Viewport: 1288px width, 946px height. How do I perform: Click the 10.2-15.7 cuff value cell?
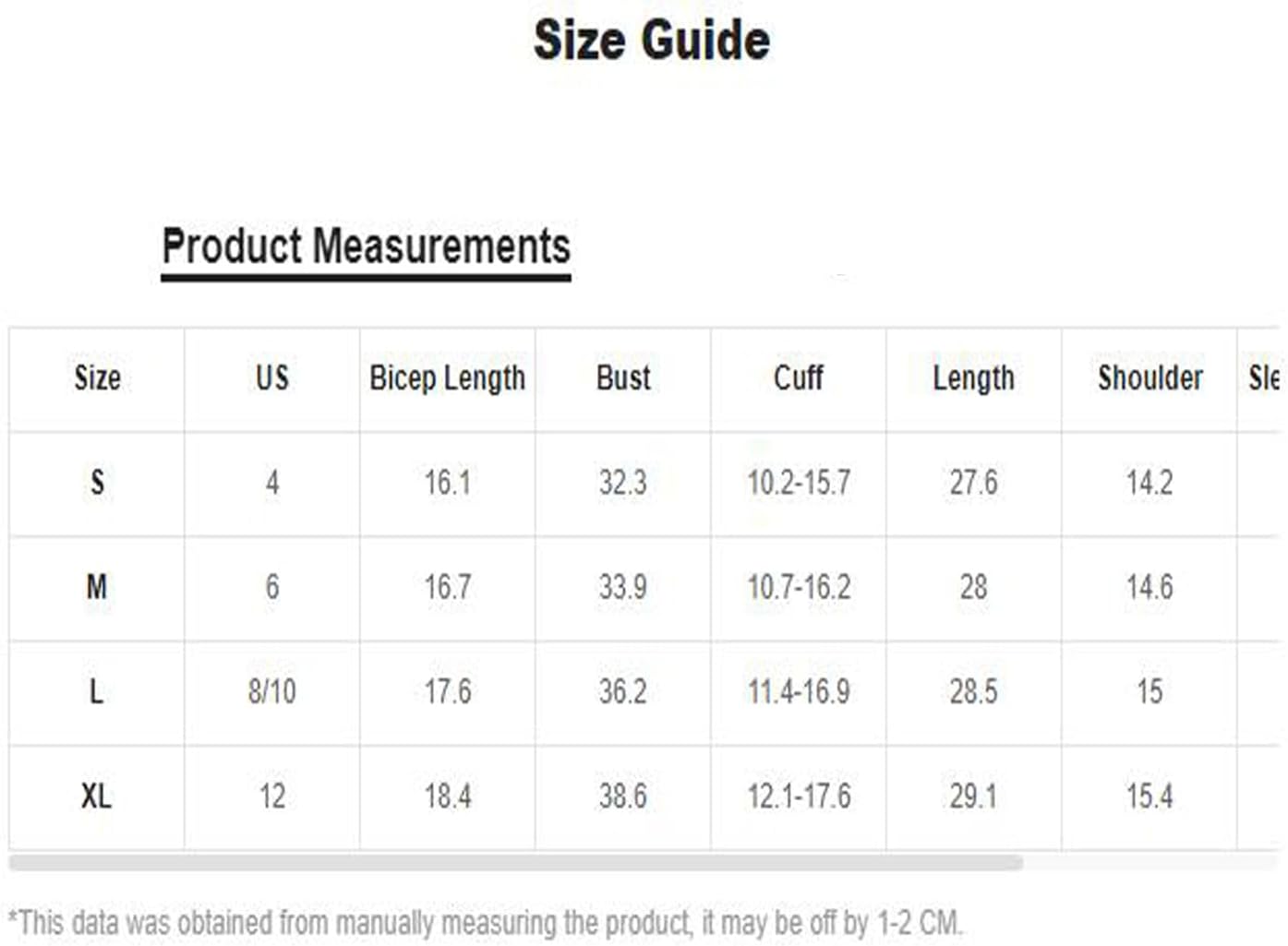pos(799,483)
